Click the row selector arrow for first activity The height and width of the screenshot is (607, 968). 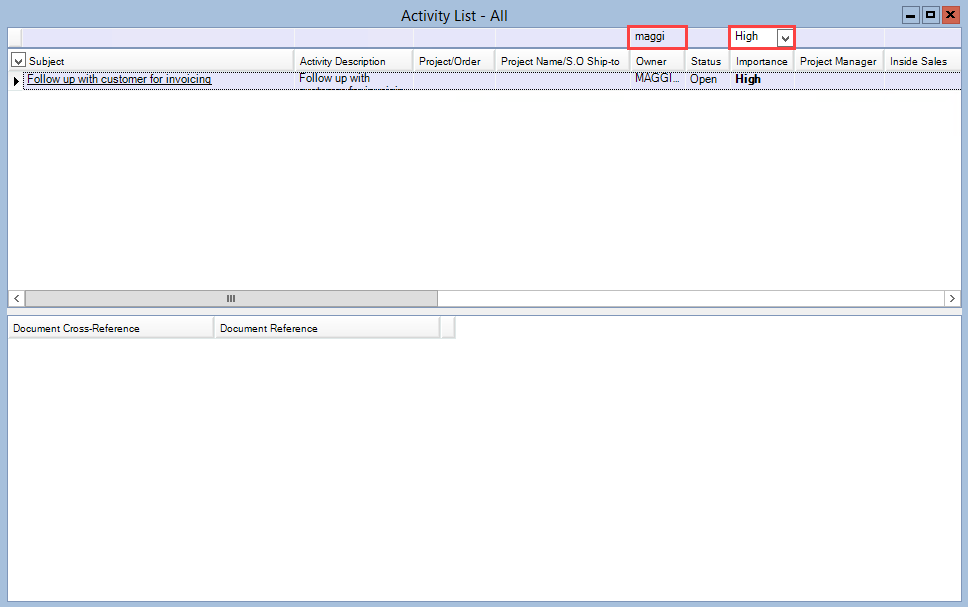coord(16,80)
